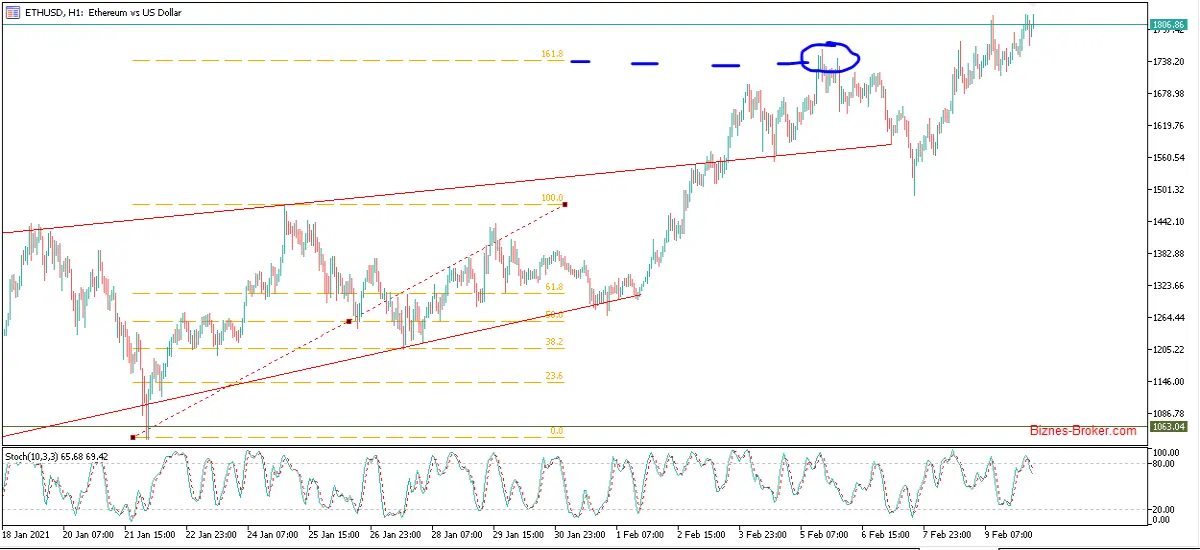Click the current price tag 1806.86
This screenshot has width=1200, height=550.
pyautogui.click(x=1169, y=24)
